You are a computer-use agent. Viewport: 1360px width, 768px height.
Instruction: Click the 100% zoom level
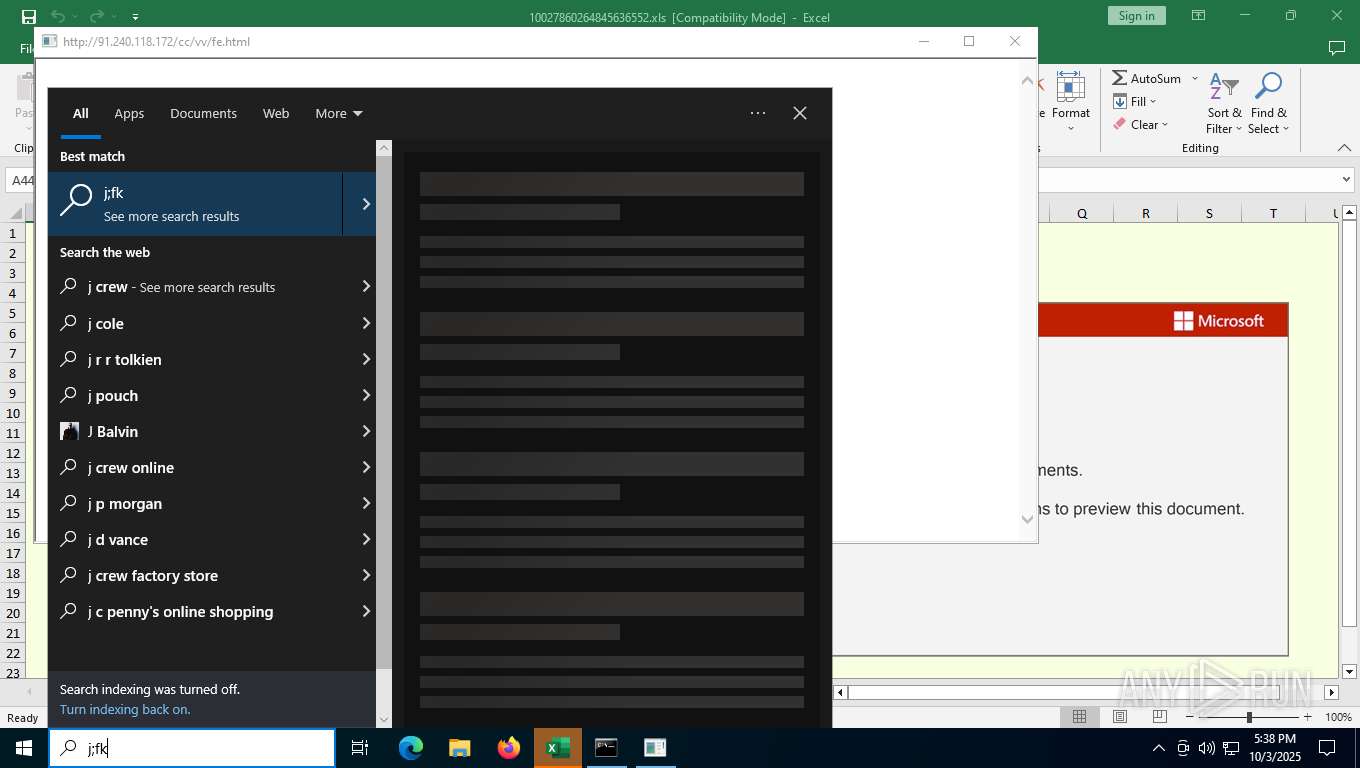click(1338, 717)
